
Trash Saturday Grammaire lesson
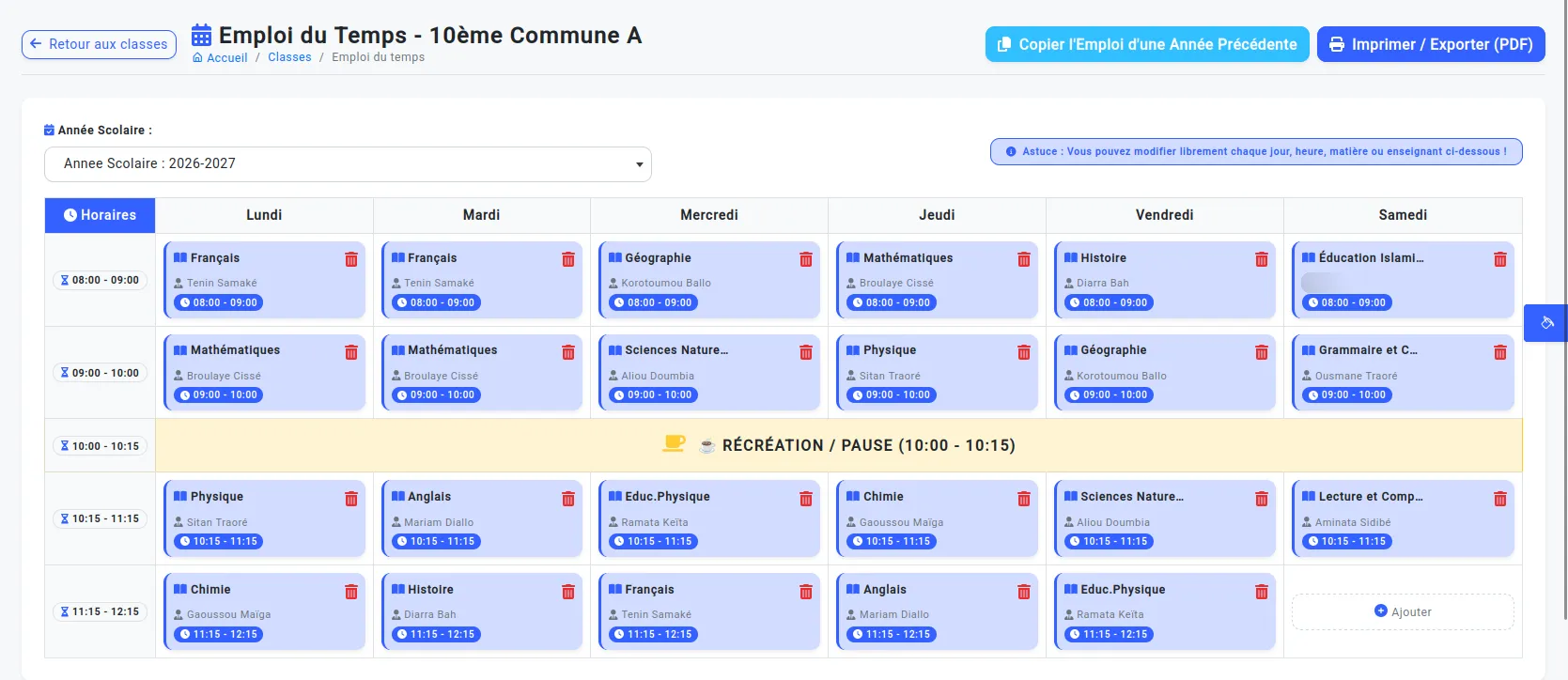coord(1500,352)
